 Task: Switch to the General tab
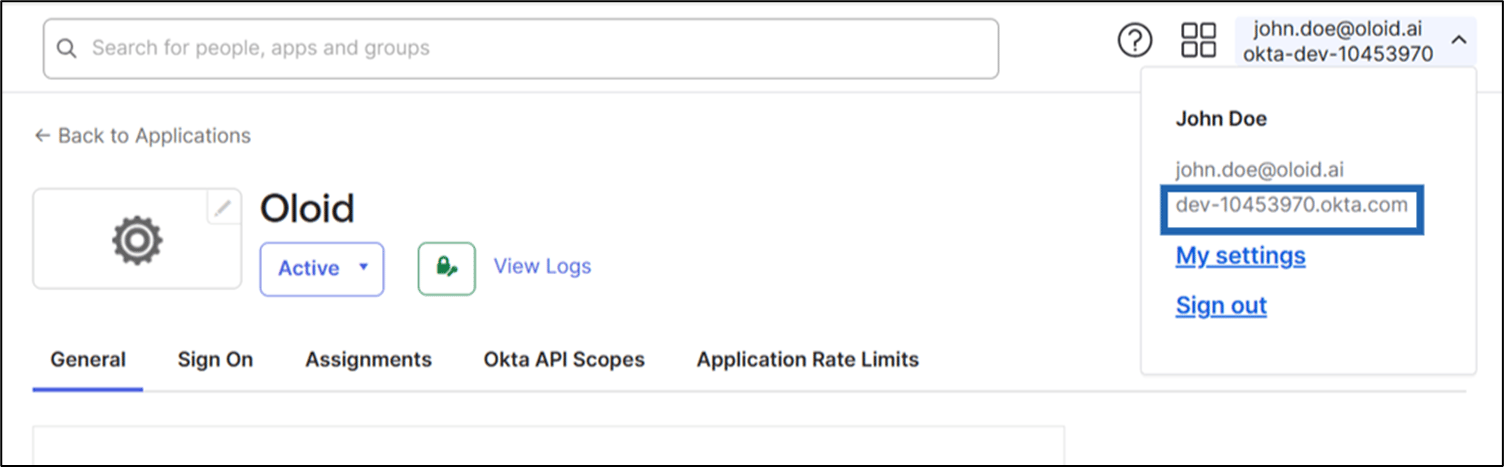[88, 360]
